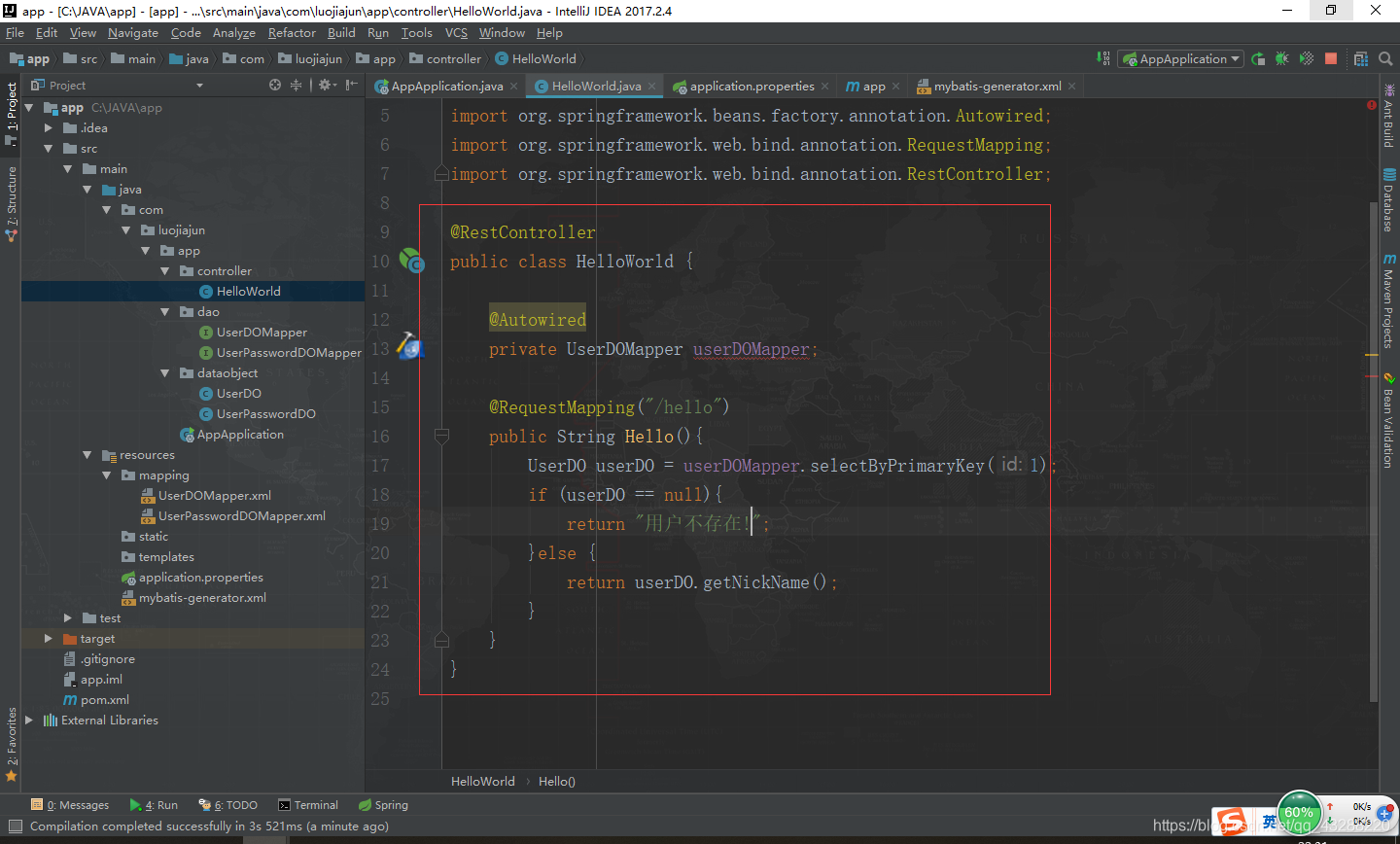This screenshot has height=844, width=1400.
Task: Open the 4: Run tool window button
Action: click(x=154, y=805)
